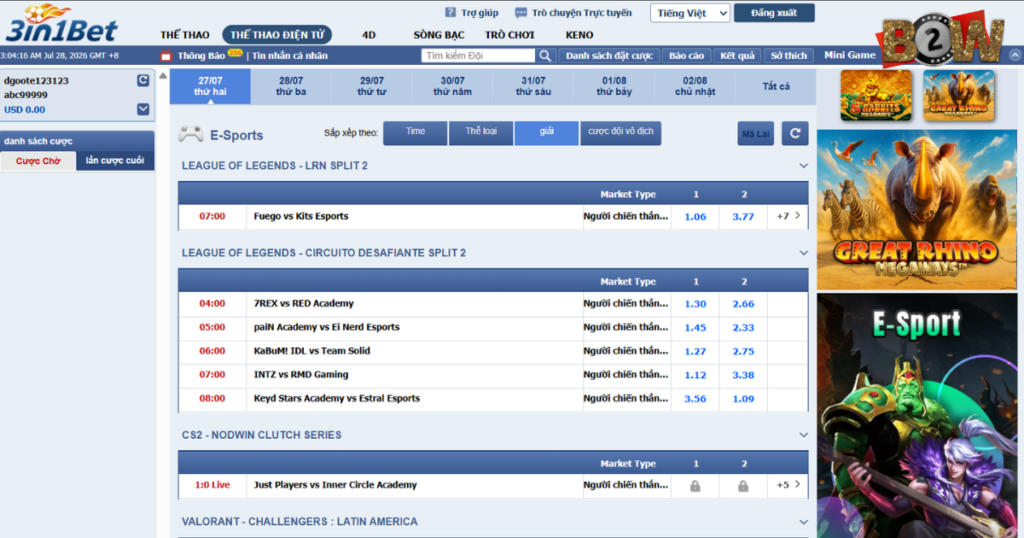The height and width of the screenshot is (538, 1024).
Task: Open the Báo cáo report page
Action: click(686, 55)
